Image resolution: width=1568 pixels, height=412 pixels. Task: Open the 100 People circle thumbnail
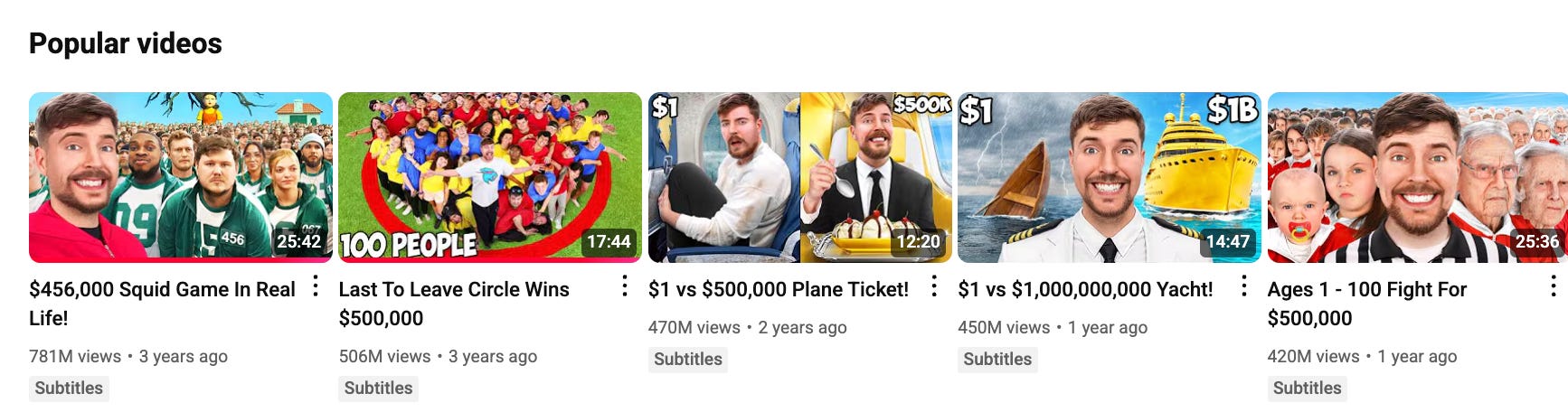point(490,177)
